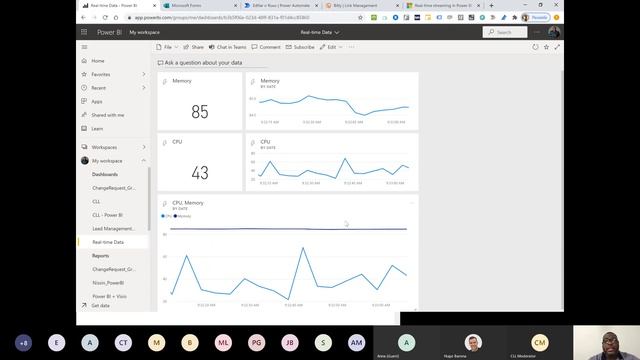The image size is (640, 360).
Task: Refresh the dashboard tiles
Action: [x=535, y=47]
